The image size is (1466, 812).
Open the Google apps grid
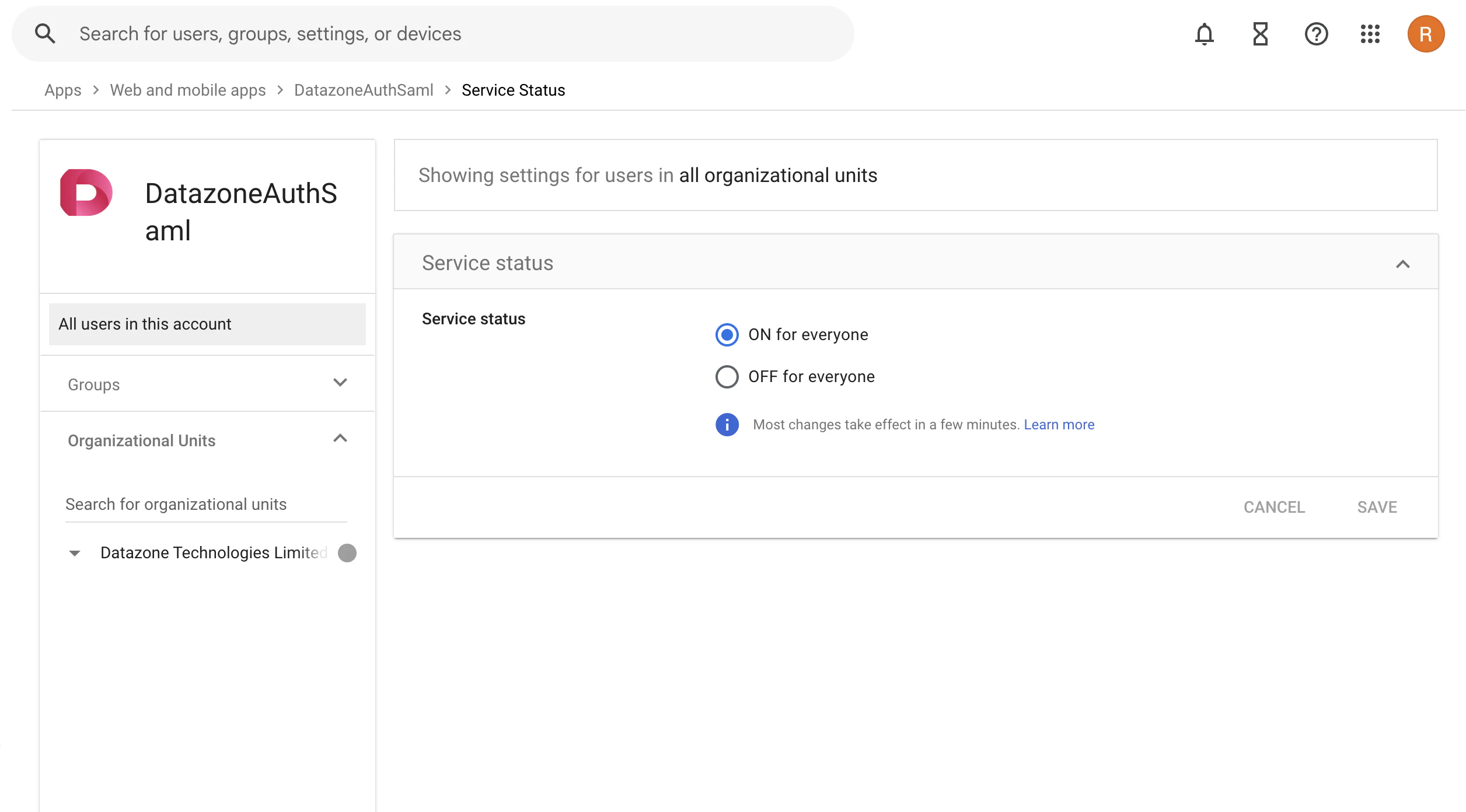pyautogui.click(x=1370, y=34)
